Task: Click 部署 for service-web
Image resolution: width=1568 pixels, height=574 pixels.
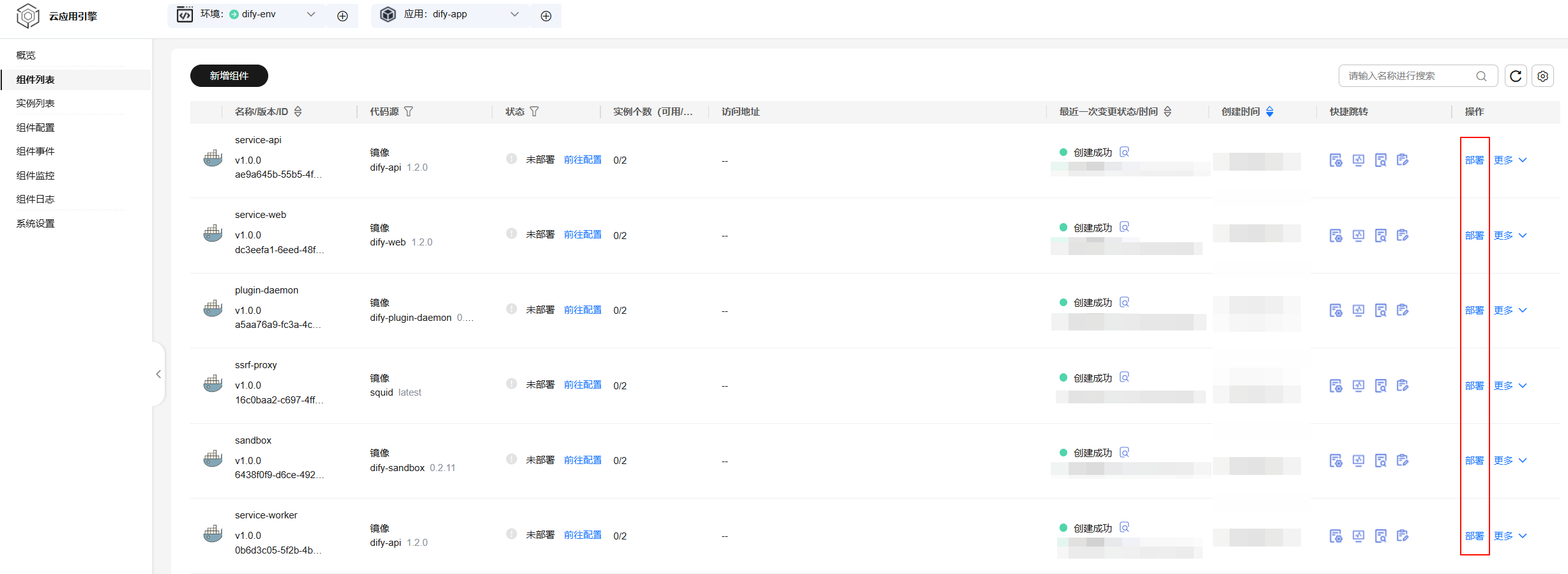Action: (1474, 235)
